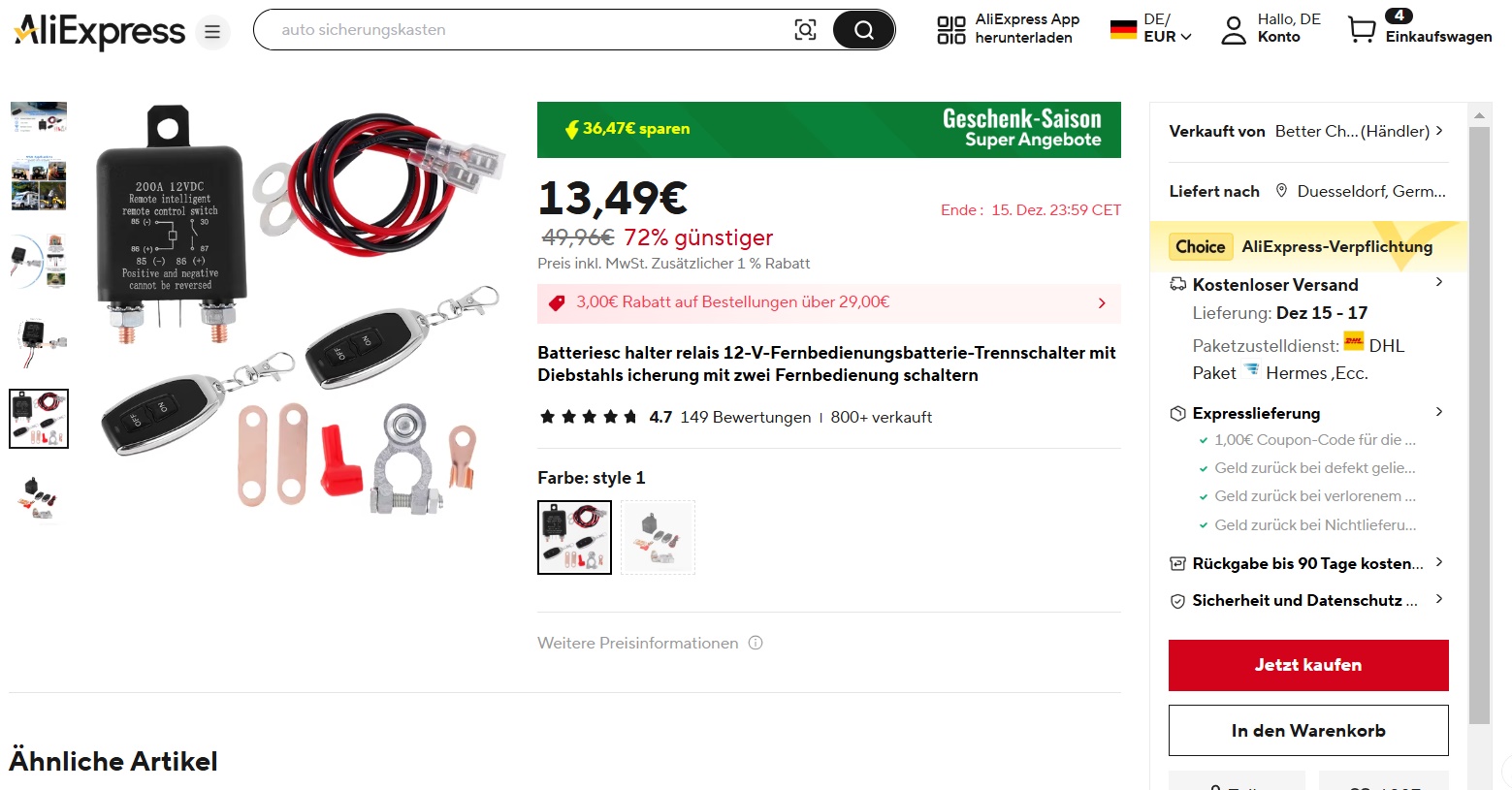Expand the Expresslieferung section
Screen dimensions: 1512x790
click(1307, 413)
